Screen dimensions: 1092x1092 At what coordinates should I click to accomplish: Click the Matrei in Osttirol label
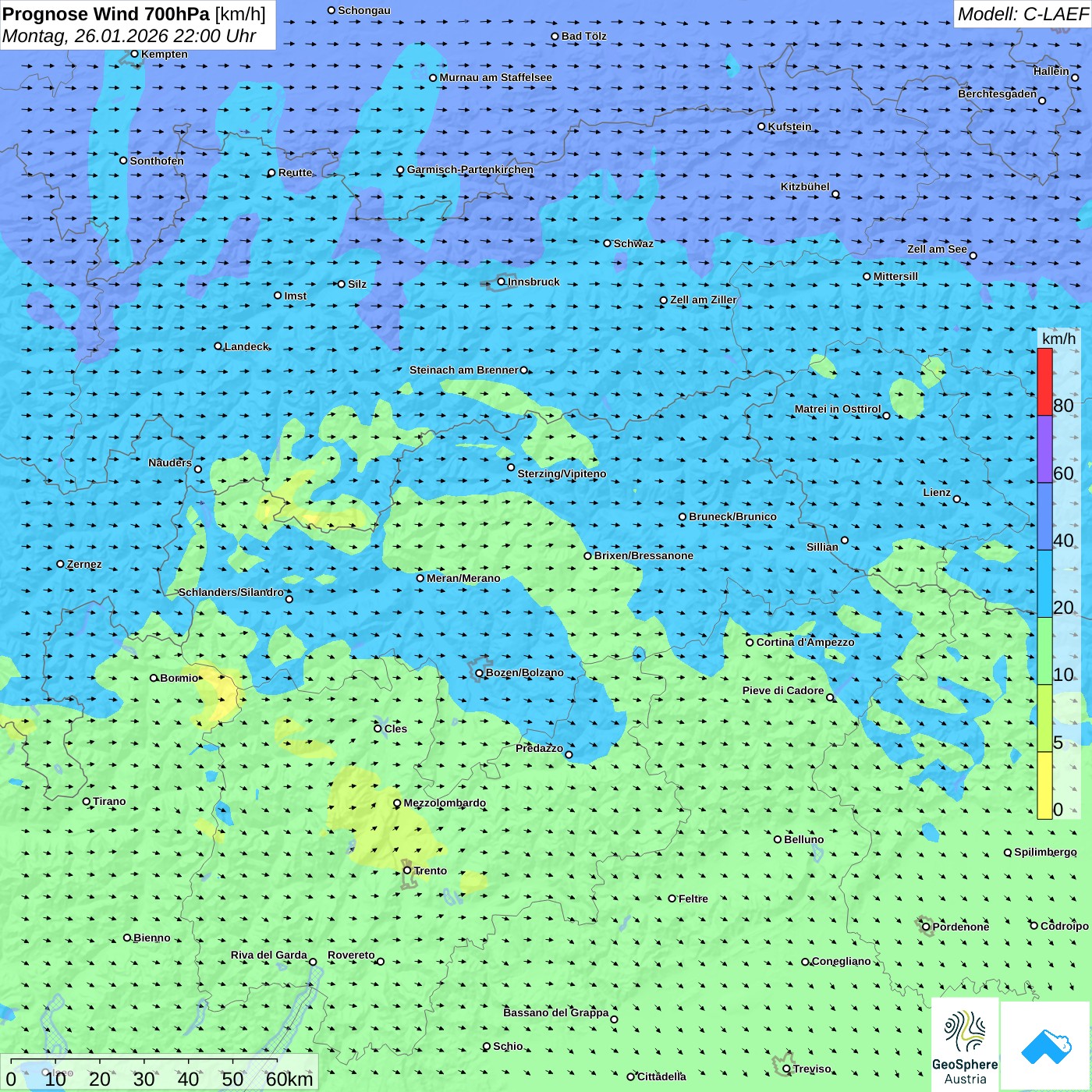(838, 409)
